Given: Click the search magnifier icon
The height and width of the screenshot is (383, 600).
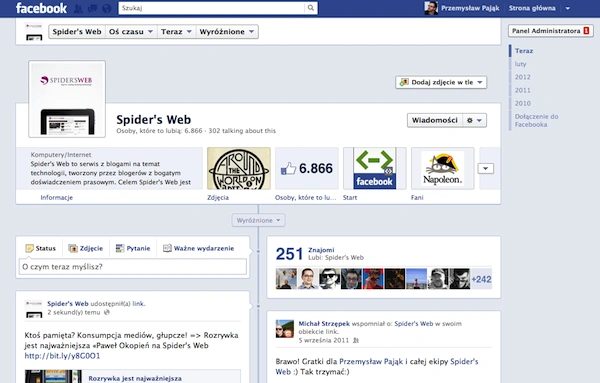Looking at the screenshot, I should tap(311, 8).
